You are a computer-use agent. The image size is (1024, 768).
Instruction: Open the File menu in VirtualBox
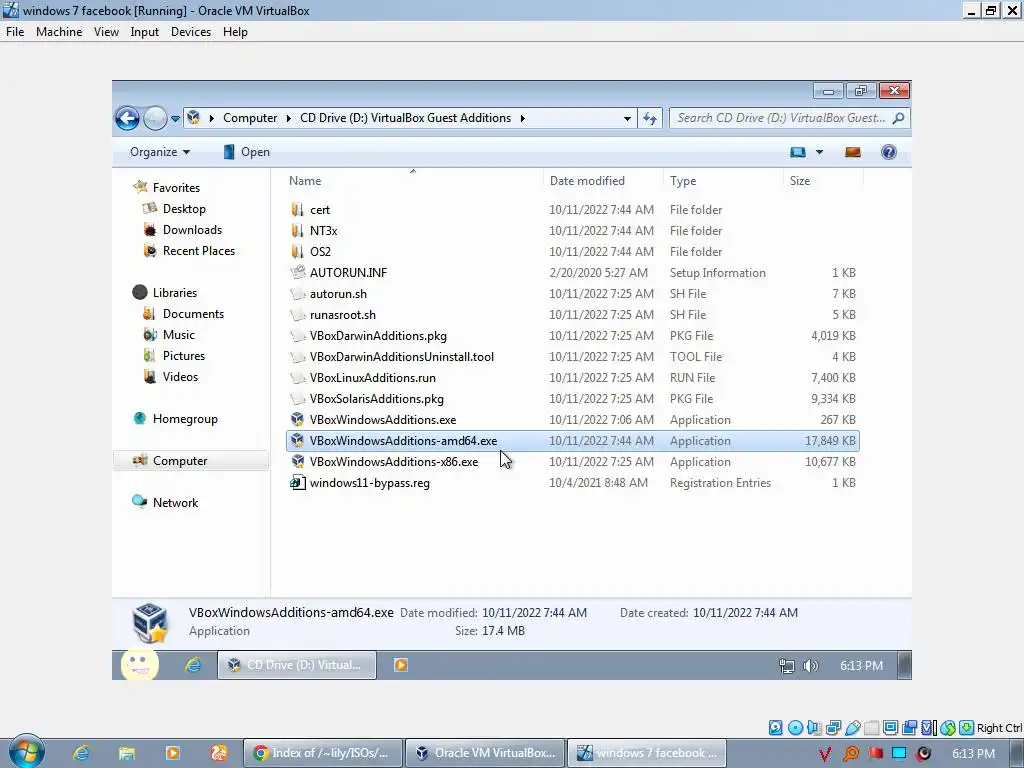(x=15, y=32)
